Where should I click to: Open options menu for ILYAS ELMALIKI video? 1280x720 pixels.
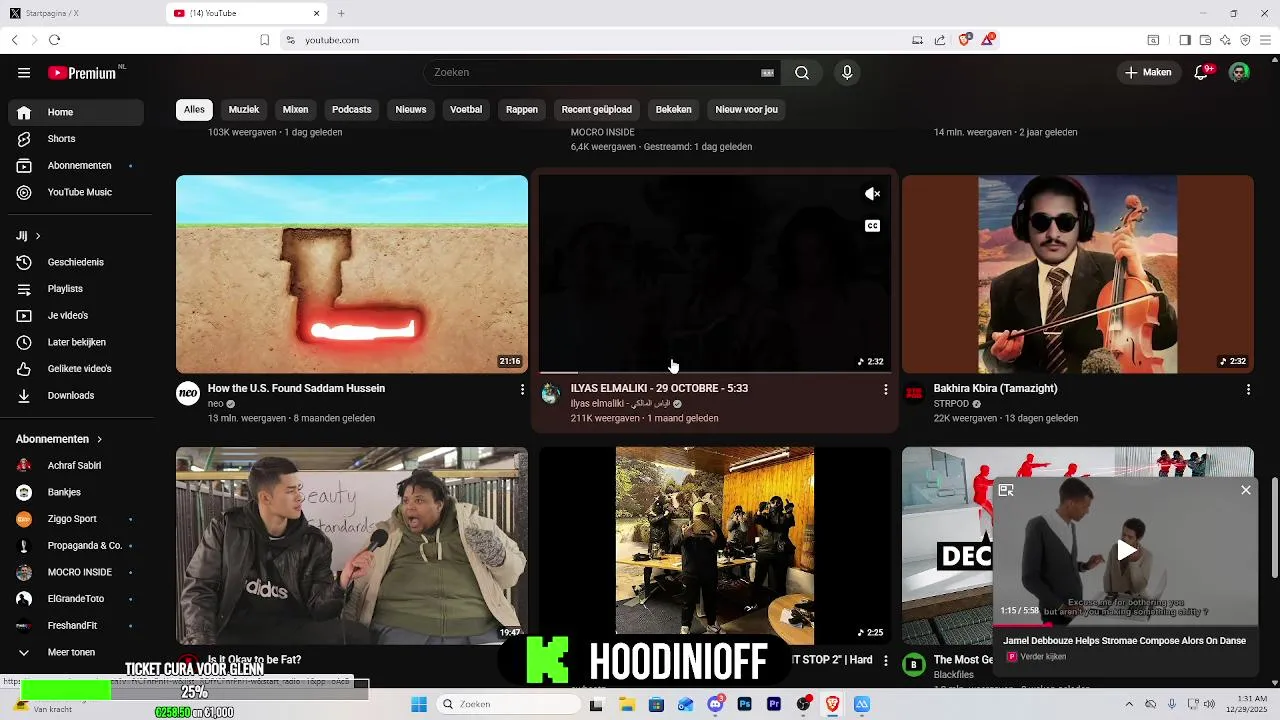(x=885, y=389)
